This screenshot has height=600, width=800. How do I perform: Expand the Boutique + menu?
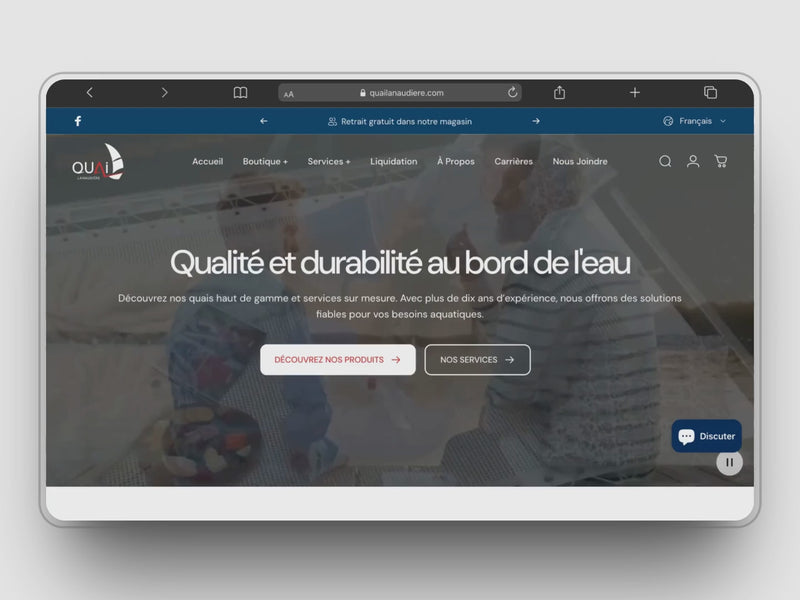point(265,161)
